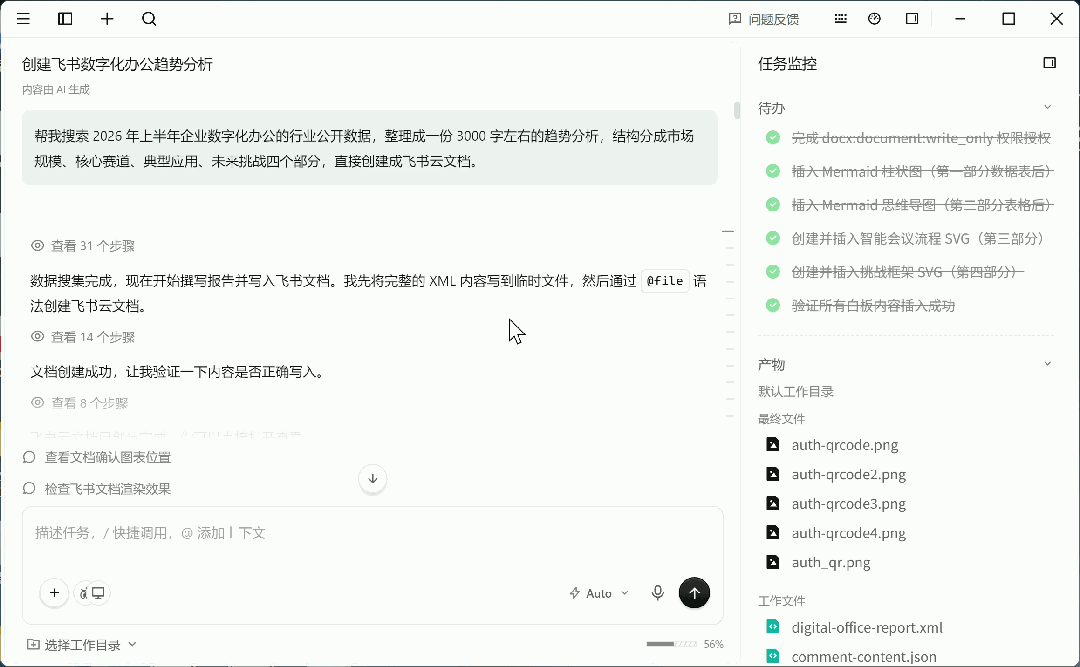Click 默认工作目录 label
1080x667 pixels.
tap(796, 391)
